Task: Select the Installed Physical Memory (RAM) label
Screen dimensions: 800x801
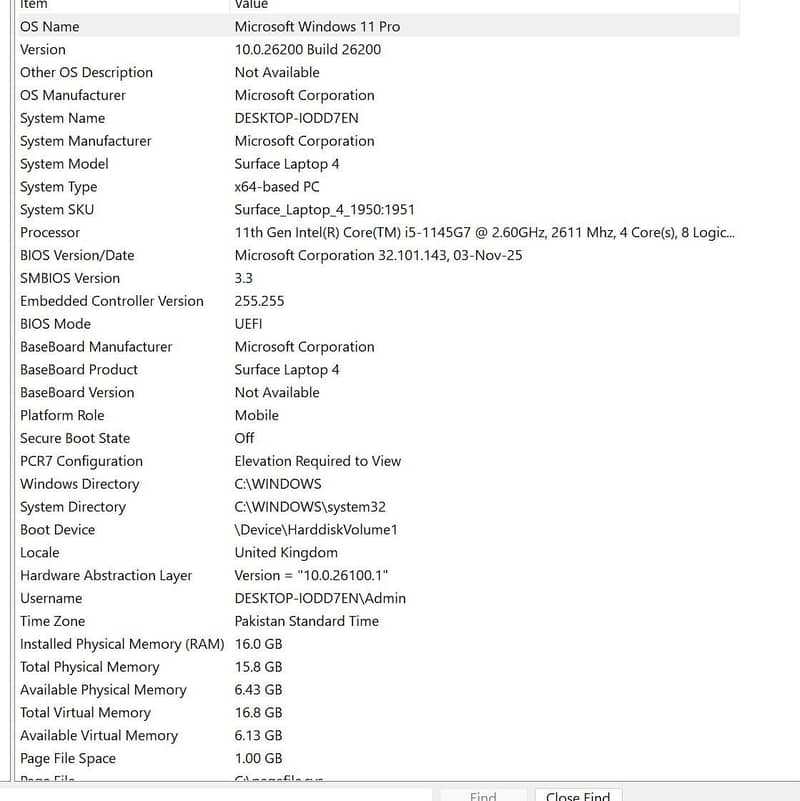Action: pyautogui.click(x=122, y=645)
